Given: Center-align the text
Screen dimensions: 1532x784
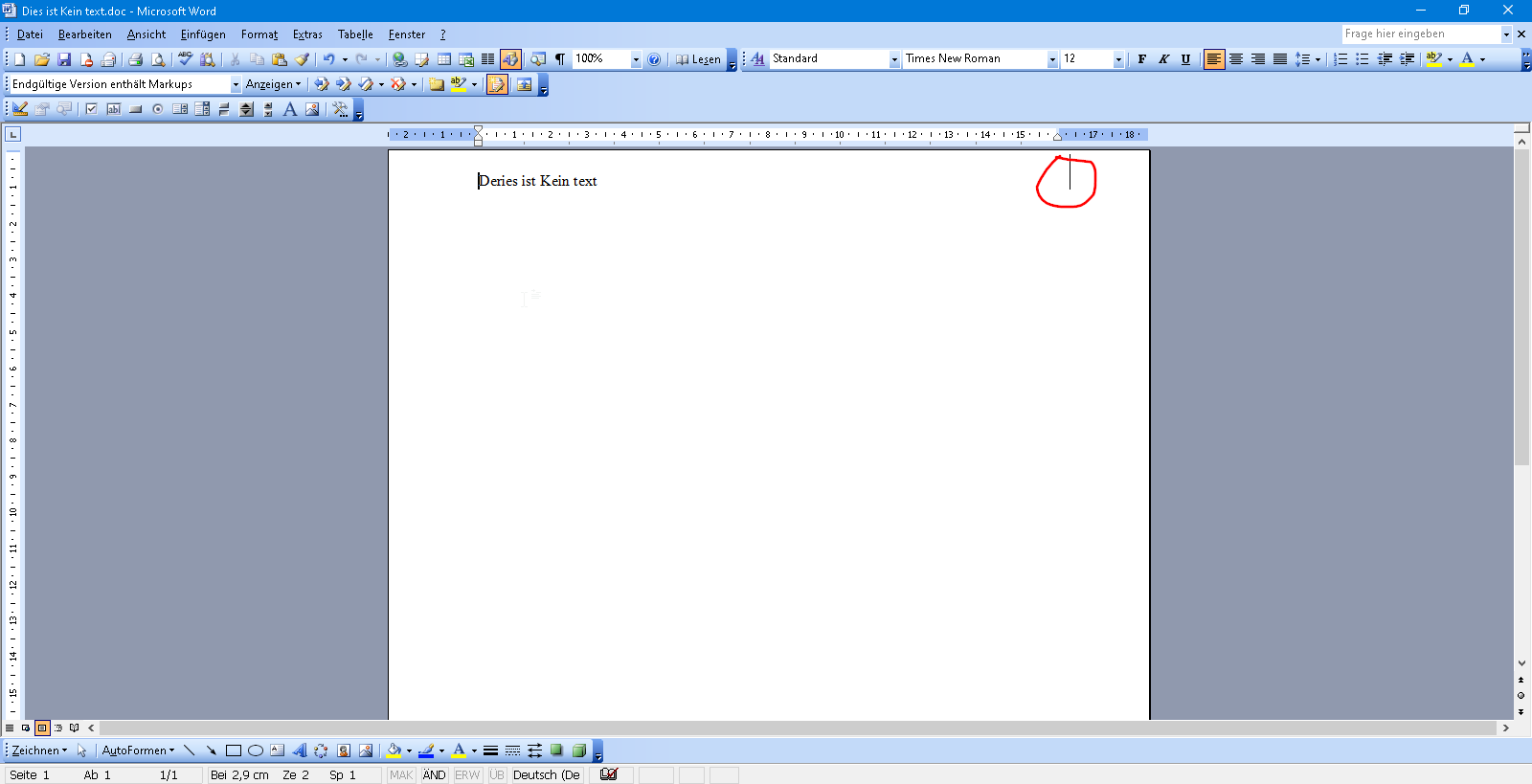Looking at the screenshot, I should coord(1236,59).
